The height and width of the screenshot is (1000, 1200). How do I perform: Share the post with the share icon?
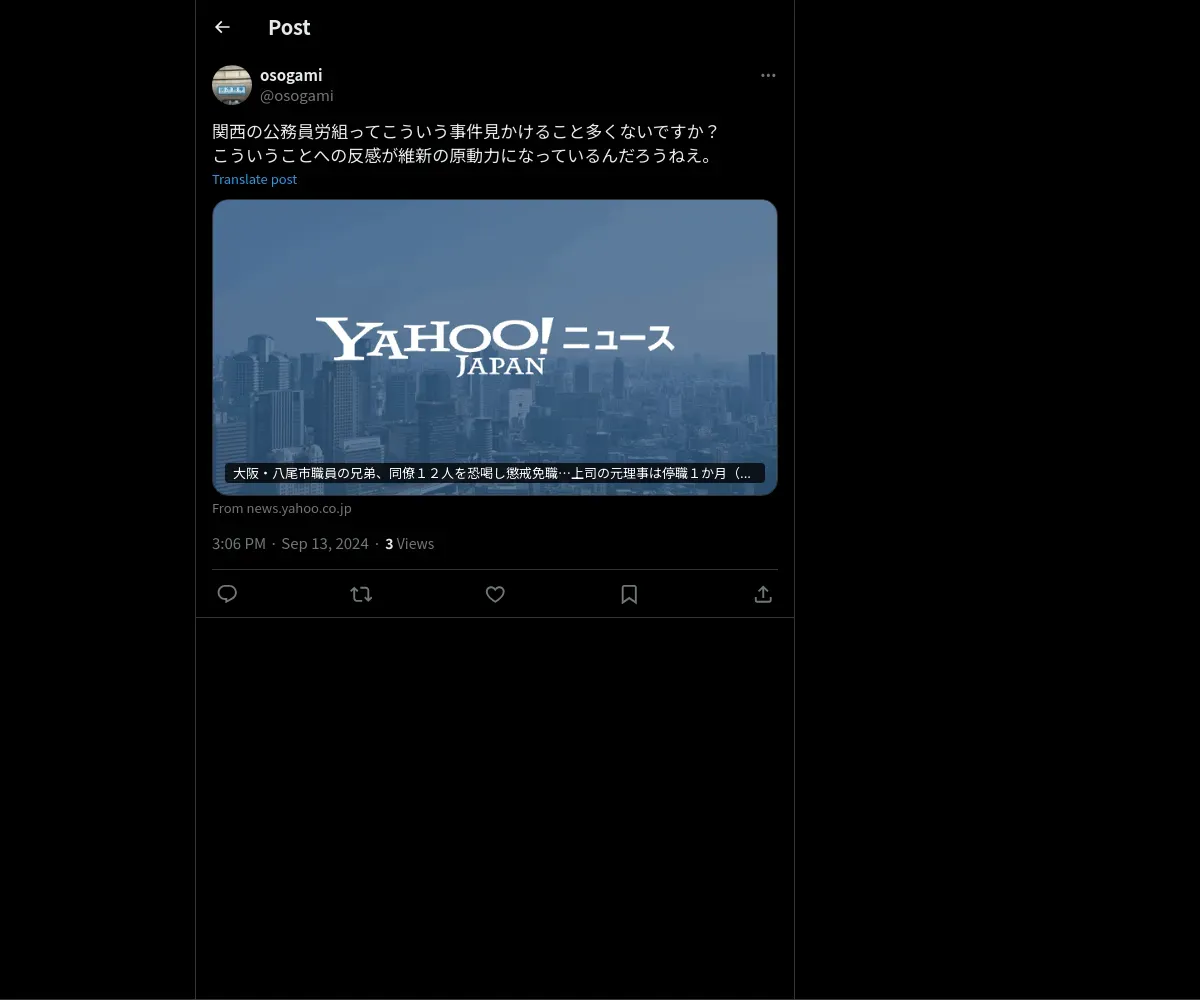(x=763, y=594)
